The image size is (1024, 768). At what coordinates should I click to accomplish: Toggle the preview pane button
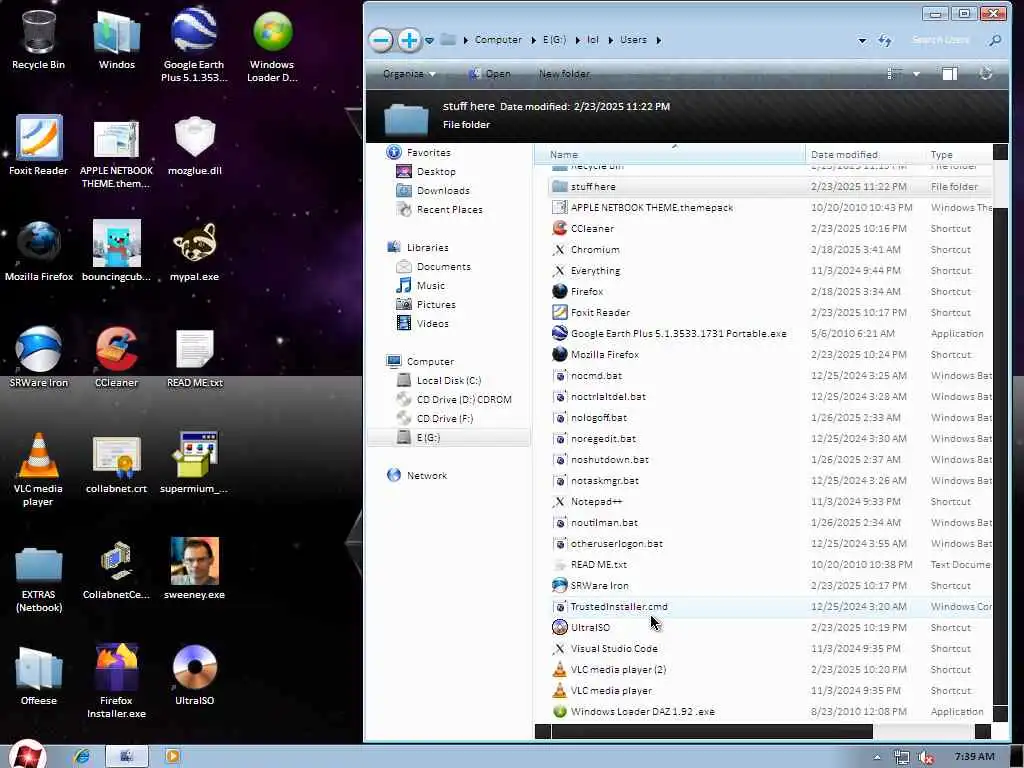click(x=950, y=74)
